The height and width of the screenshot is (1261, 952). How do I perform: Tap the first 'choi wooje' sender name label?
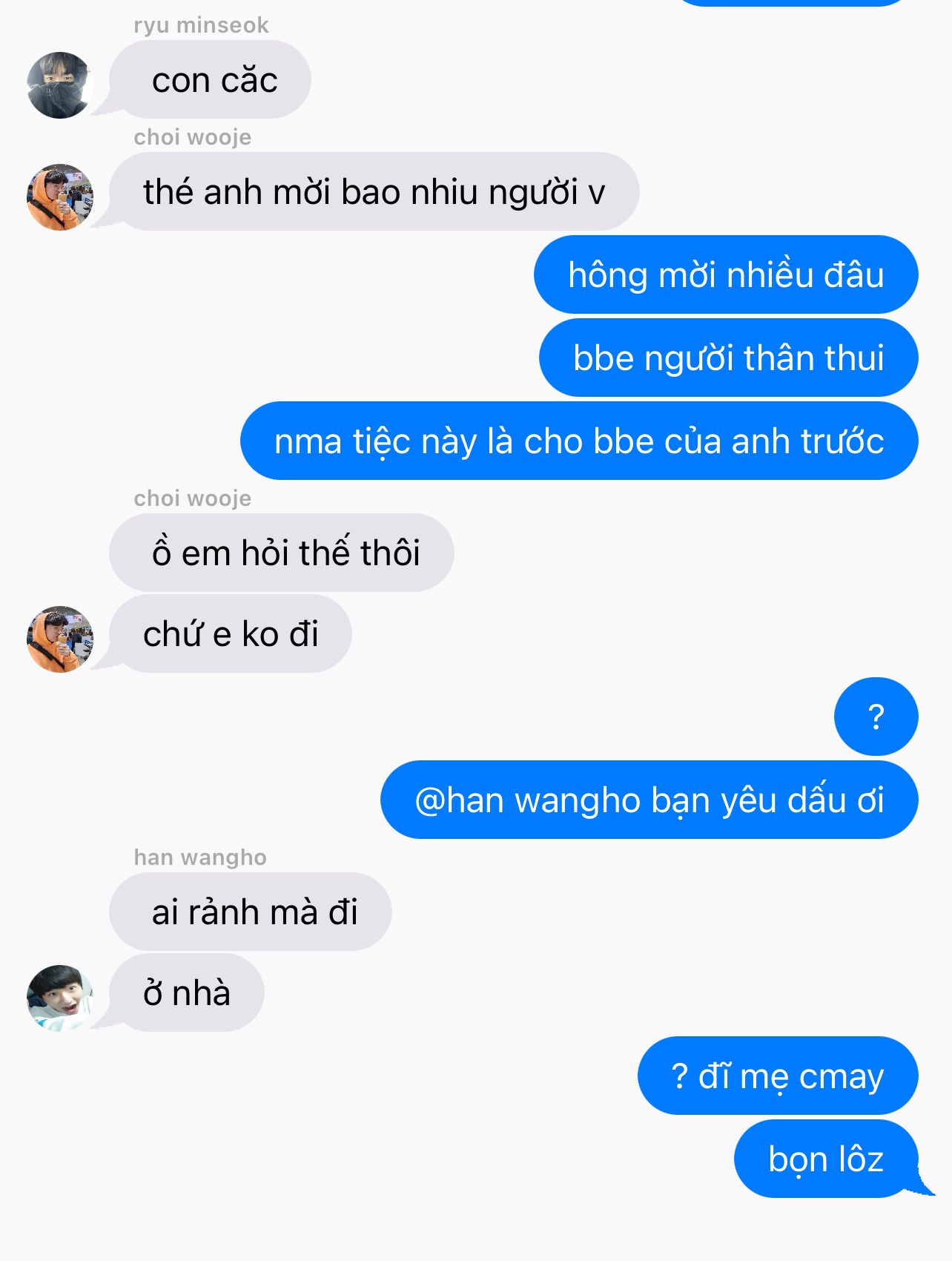[x=193, y=137]
